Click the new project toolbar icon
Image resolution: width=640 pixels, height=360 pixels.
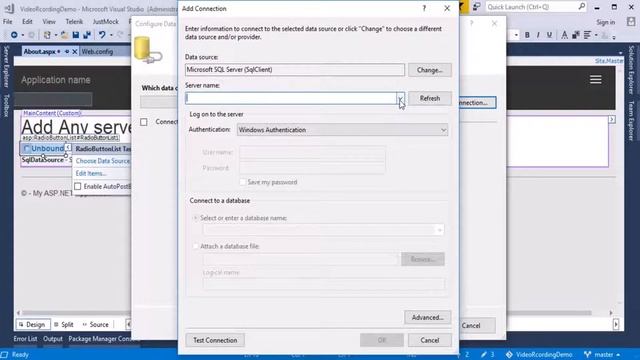[47, 35]
